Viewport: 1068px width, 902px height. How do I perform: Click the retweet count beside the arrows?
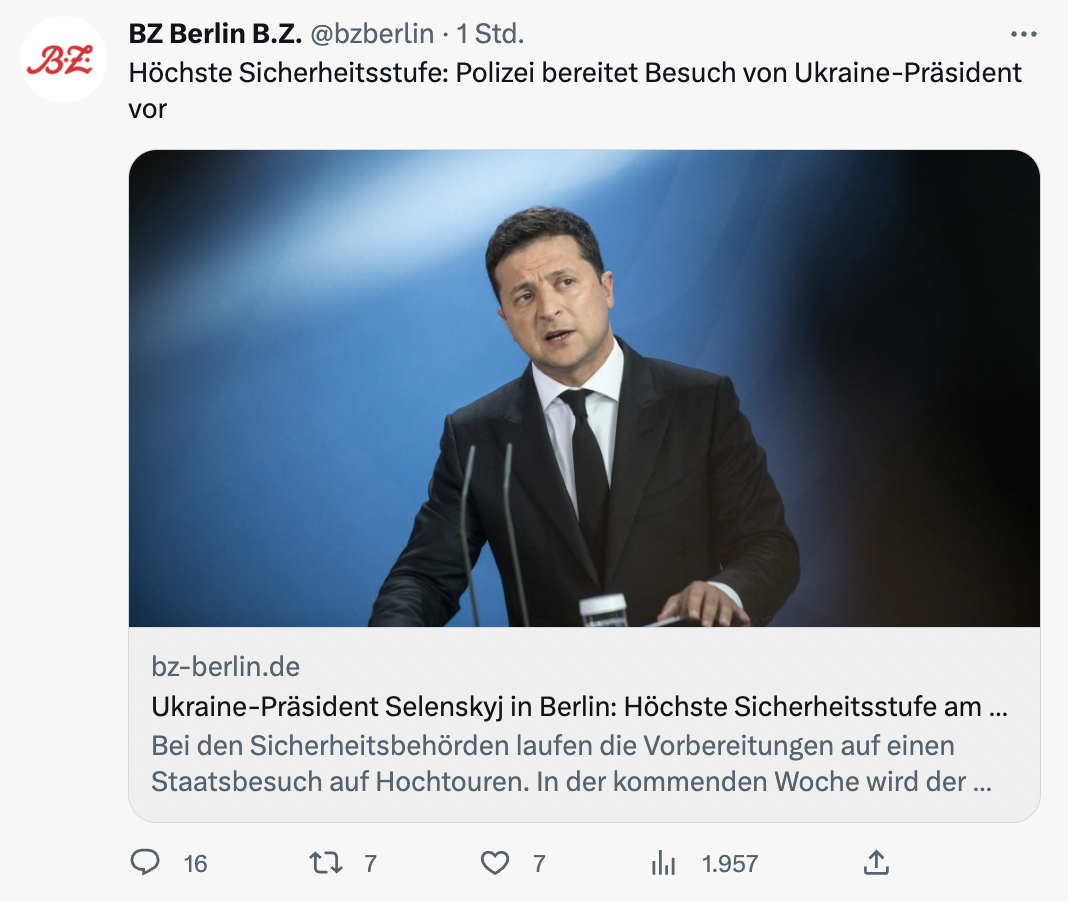coord(370,863)
